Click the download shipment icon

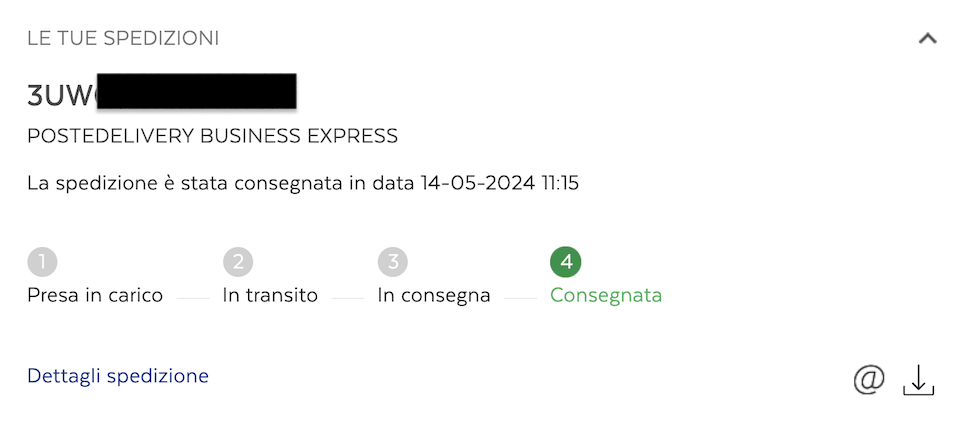[x=918, y=379]
